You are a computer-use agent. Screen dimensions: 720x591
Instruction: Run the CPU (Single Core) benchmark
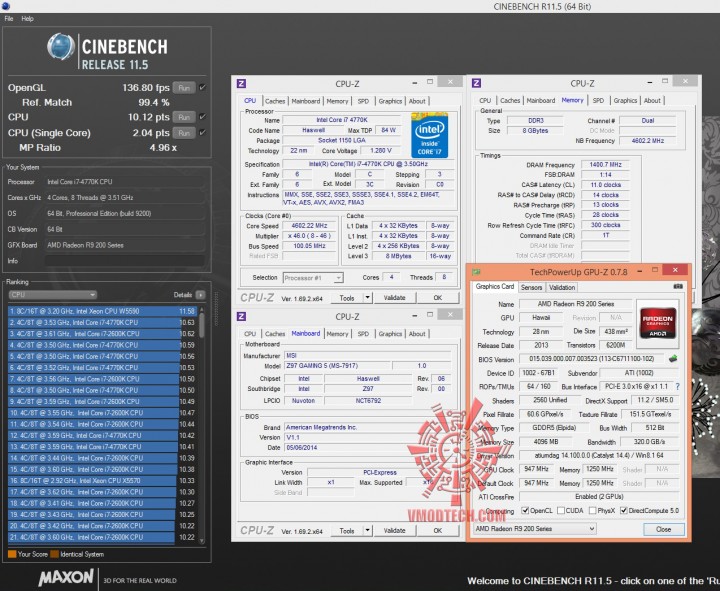(184, 133)
